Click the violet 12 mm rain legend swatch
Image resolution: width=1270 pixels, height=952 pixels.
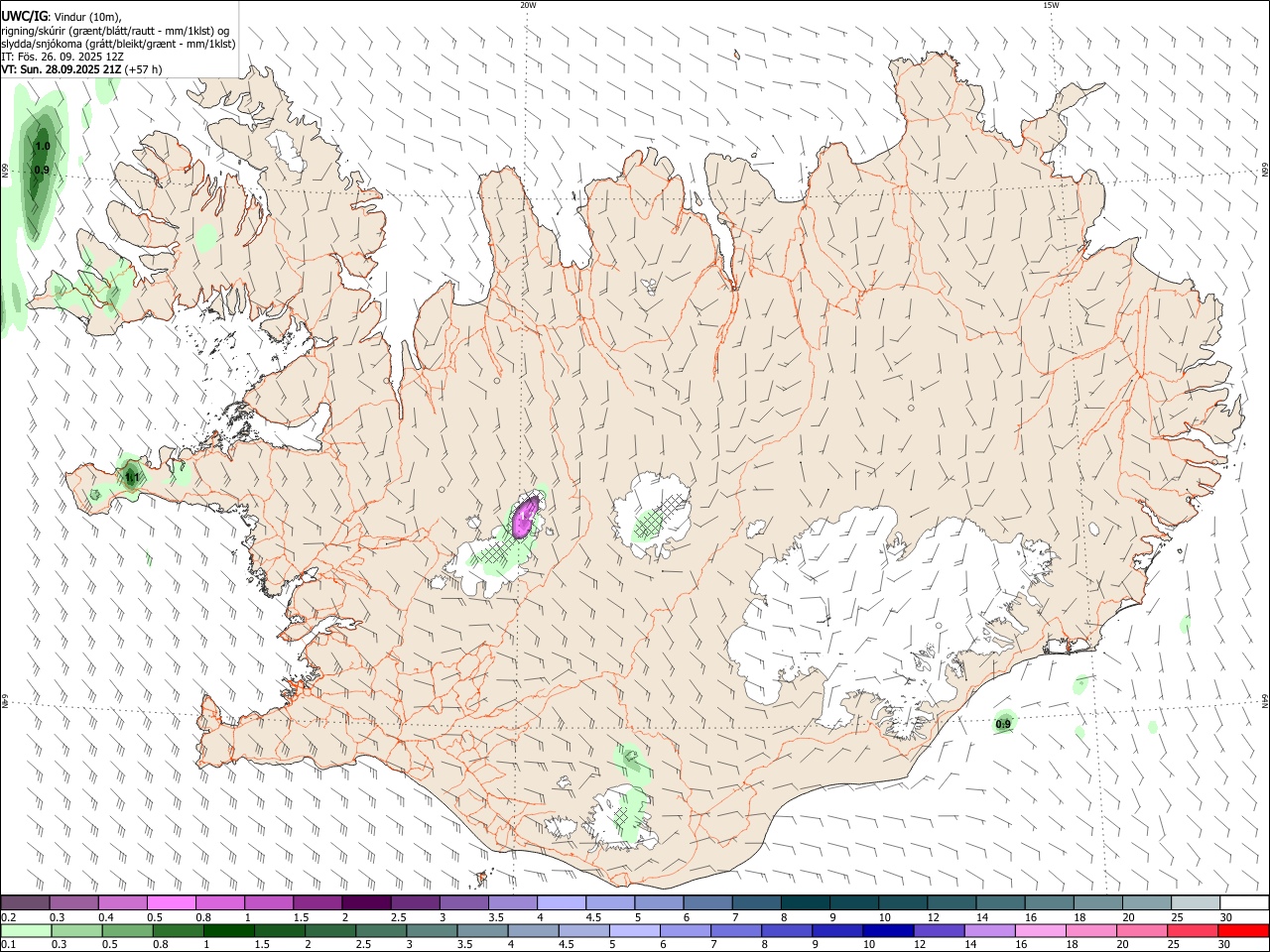click(x=939, y=931)
